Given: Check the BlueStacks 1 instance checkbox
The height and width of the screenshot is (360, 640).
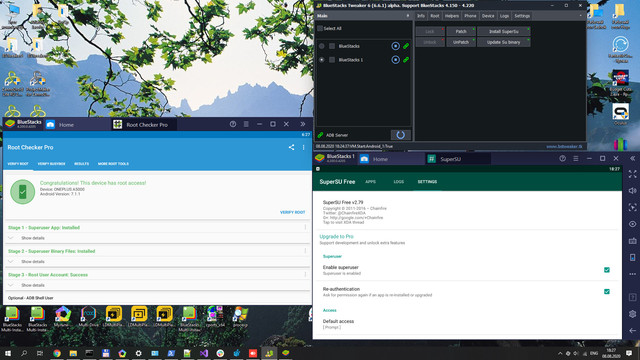Looking at the screenshot, I should (x=332, y=60).
